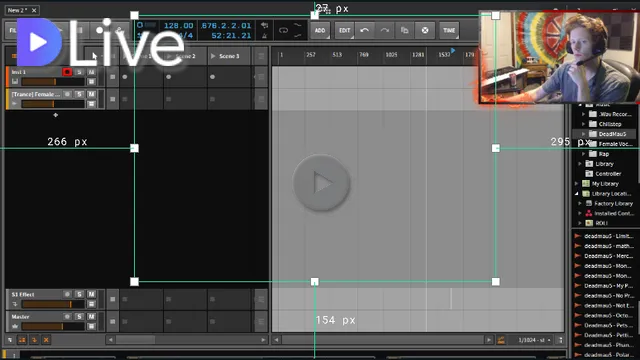
Task: Solo the Master track
Action: point(80,317)
